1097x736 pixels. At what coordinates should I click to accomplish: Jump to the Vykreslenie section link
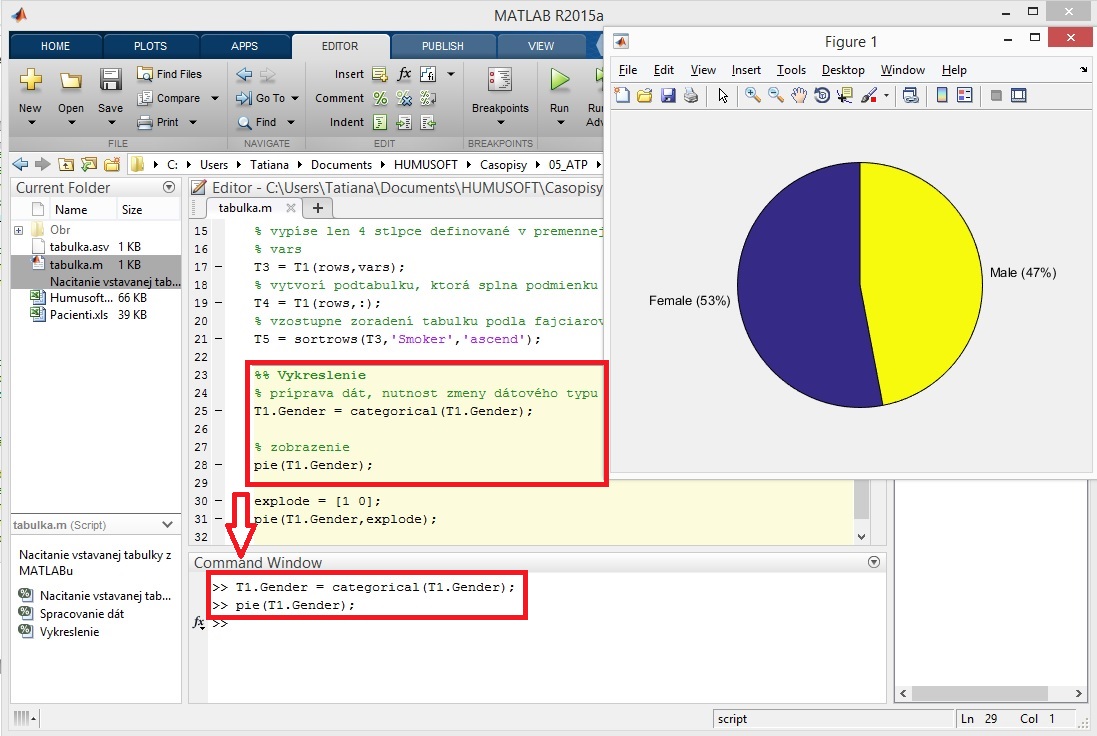(x=69, y=632)
